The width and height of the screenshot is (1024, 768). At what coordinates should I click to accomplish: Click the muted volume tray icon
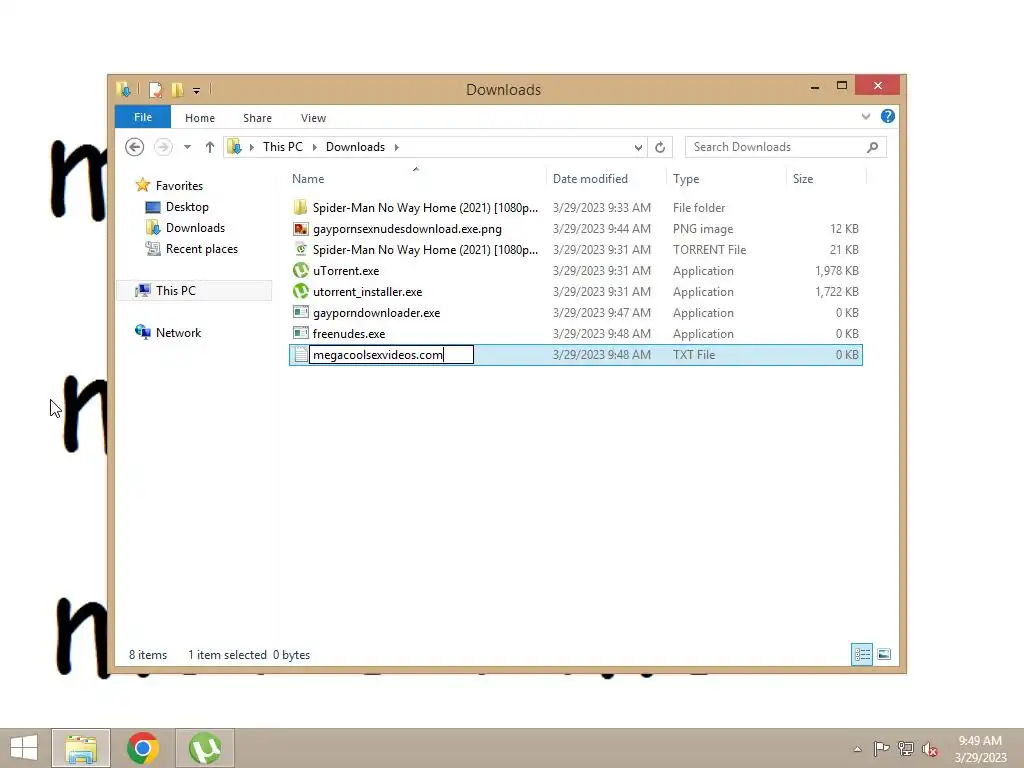point(930,749)
